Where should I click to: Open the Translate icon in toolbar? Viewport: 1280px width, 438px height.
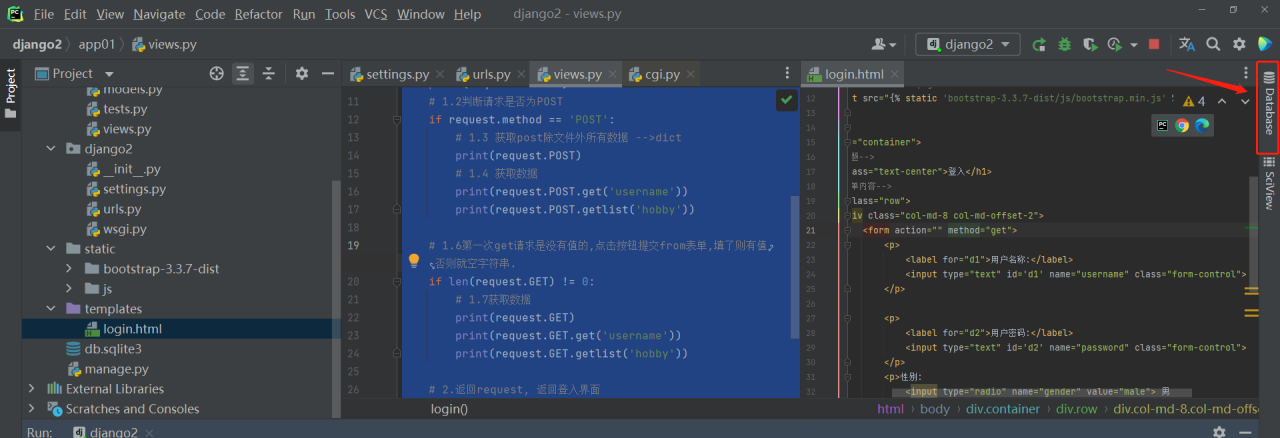tap(1187, 44)
